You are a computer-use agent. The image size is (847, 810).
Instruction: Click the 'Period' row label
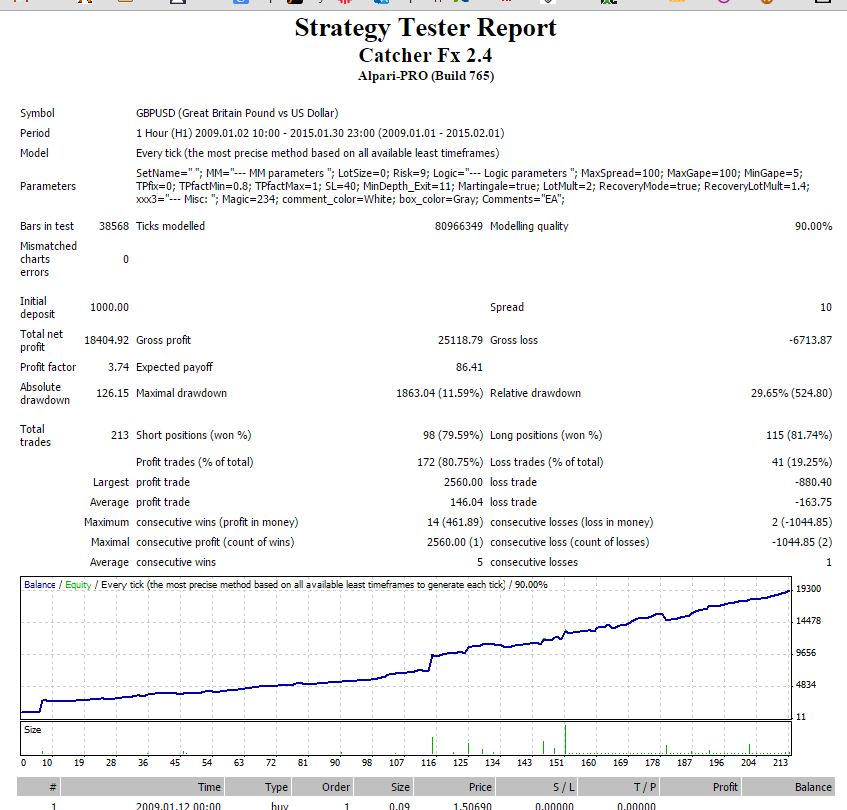pos(35,133)
